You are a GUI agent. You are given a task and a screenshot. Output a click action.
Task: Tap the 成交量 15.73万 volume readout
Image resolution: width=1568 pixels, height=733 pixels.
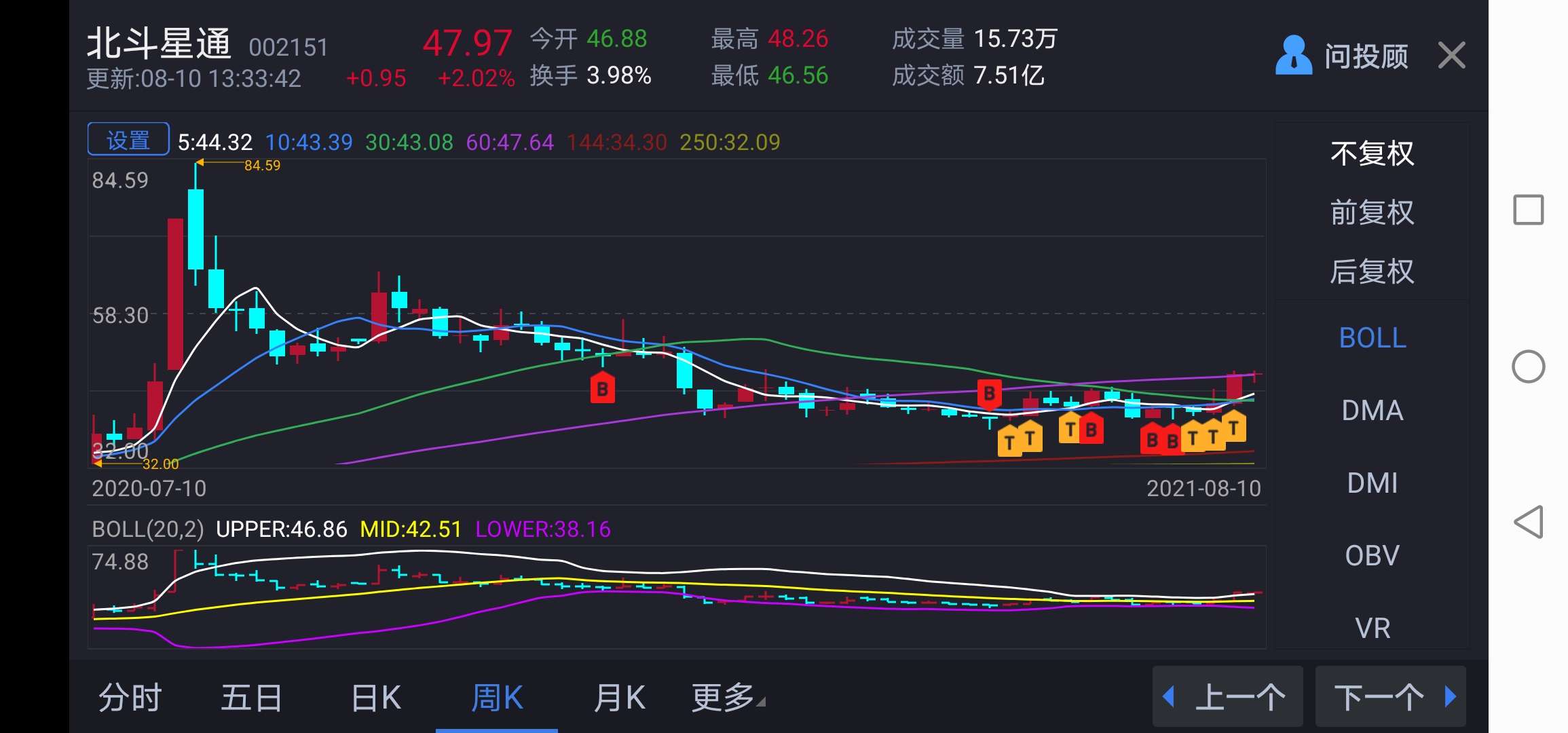tap(975, 39)
